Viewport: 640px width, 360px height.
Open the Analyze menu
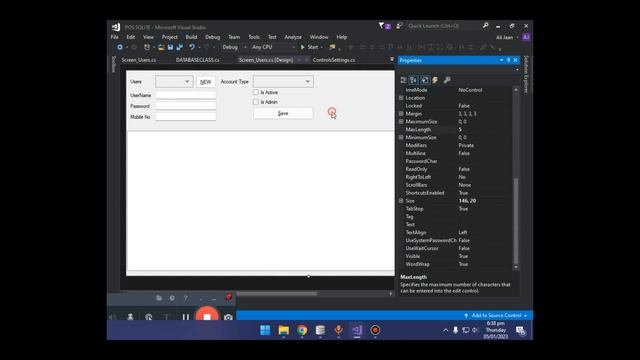[x=293, y=37]
